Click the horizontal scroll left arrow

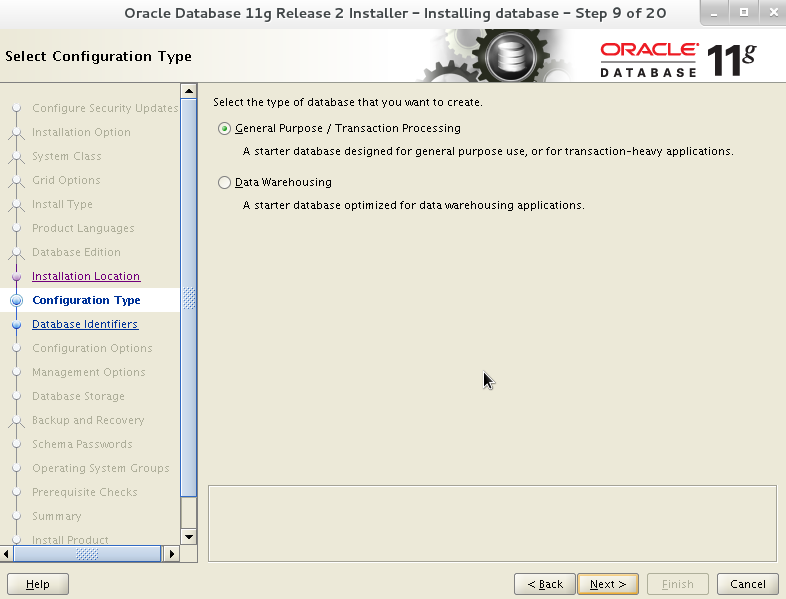click(6, 554)
